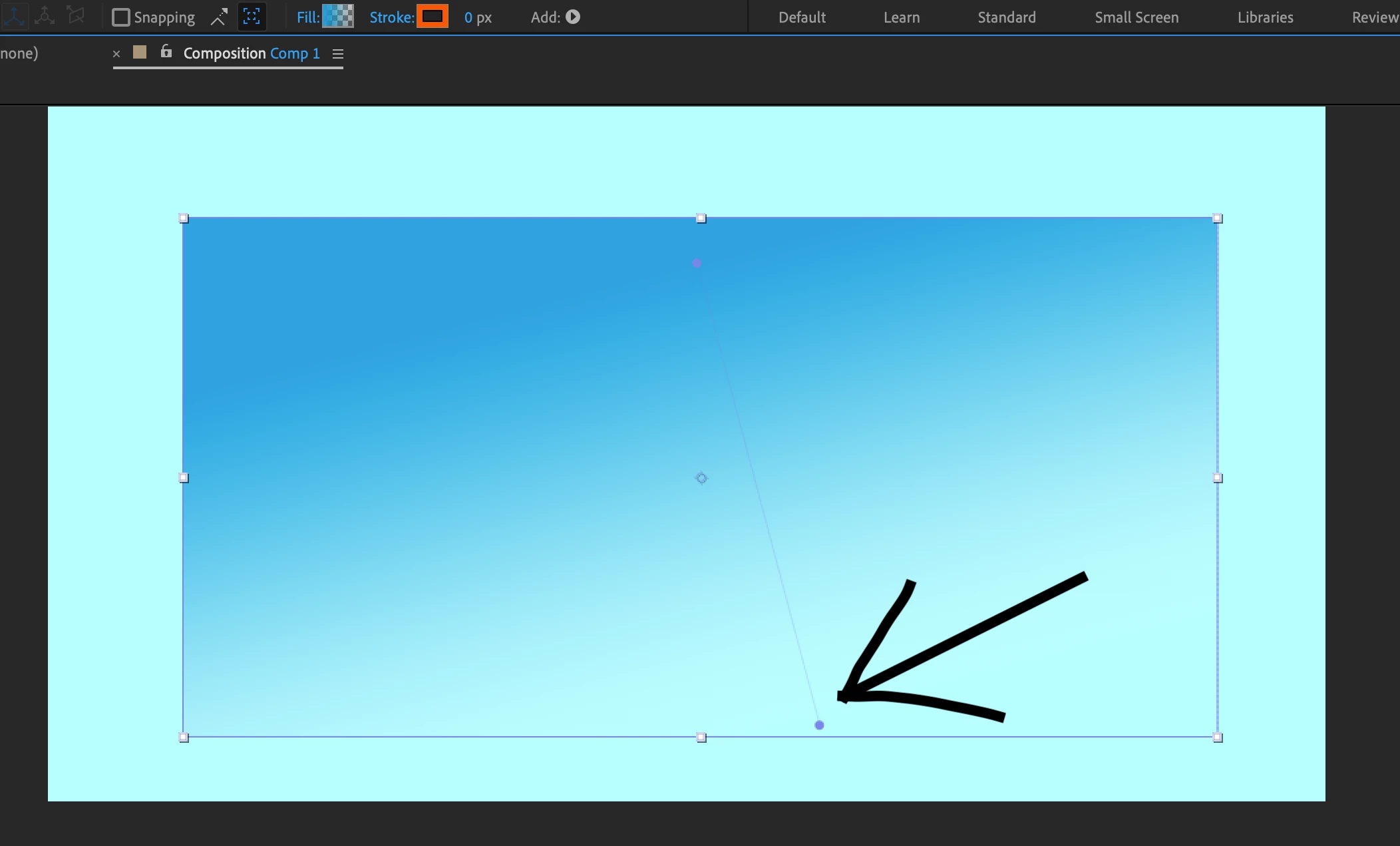The image size is (1400, 846).
Task: Switch to the Small Screen workspace
Action: (x=1137, y=17)
